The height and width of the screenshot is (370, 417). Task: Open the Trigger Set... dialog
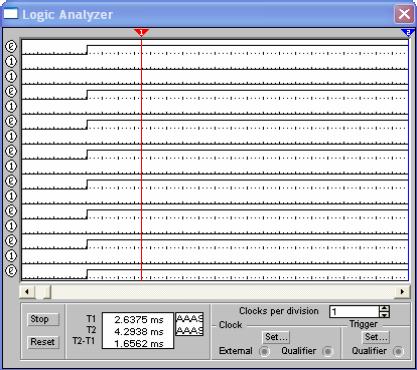pos(376,337)
